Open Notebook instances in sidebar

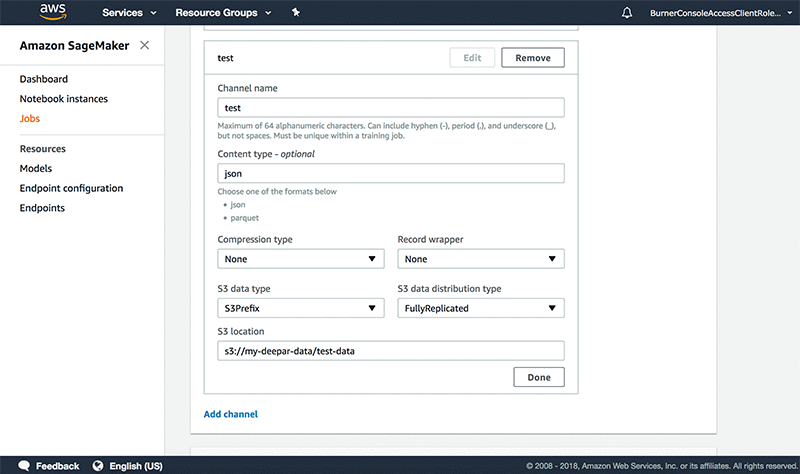coord(64,99)
